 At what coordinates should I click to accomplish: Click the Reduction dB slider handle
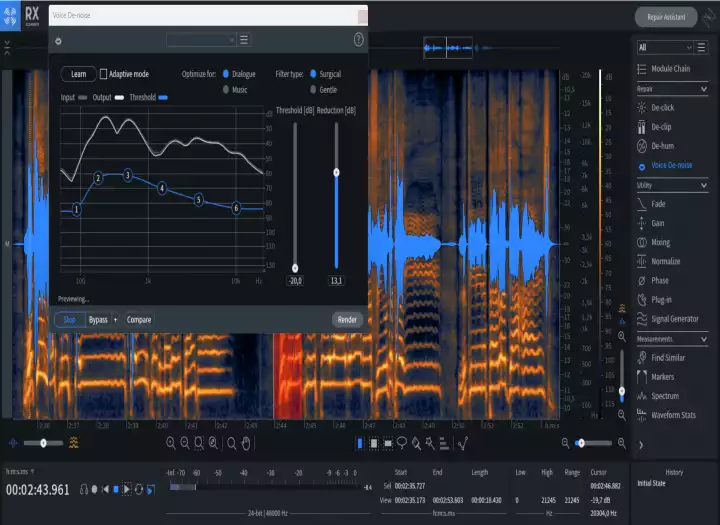click(x=336, y=172)
